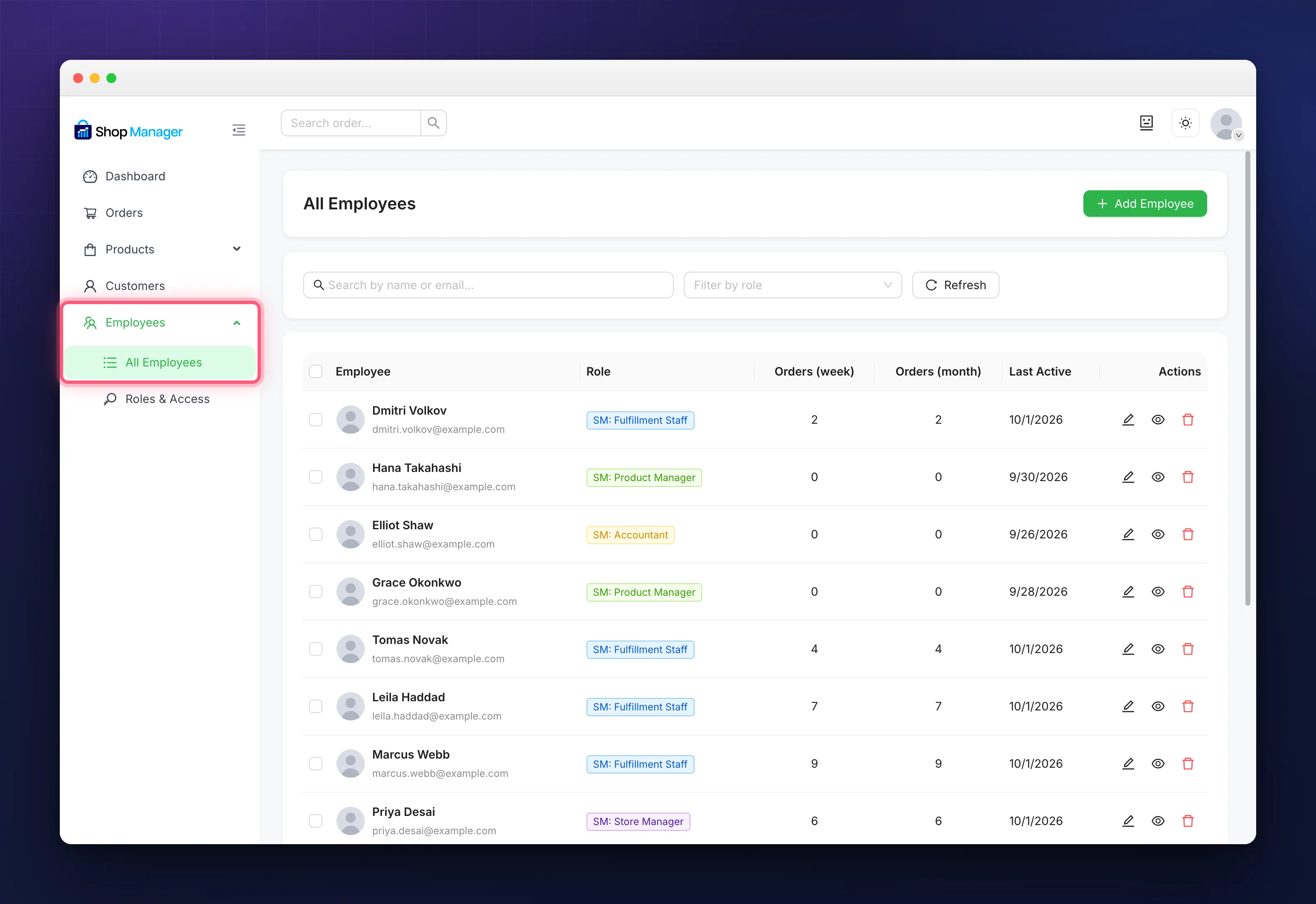Edit Grace Okonkwo with pencil icon
This screenshot has height=904, width=1316.
pyautogui.click(x=1128, y=591)
